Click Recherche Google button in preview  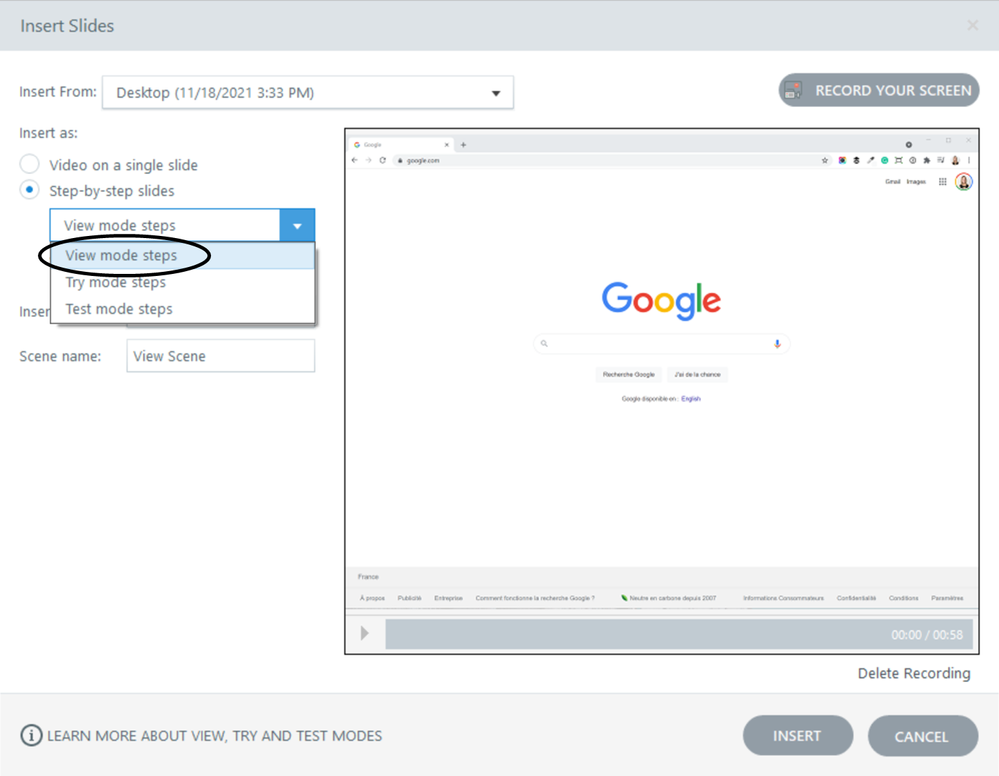coord(629,375)
